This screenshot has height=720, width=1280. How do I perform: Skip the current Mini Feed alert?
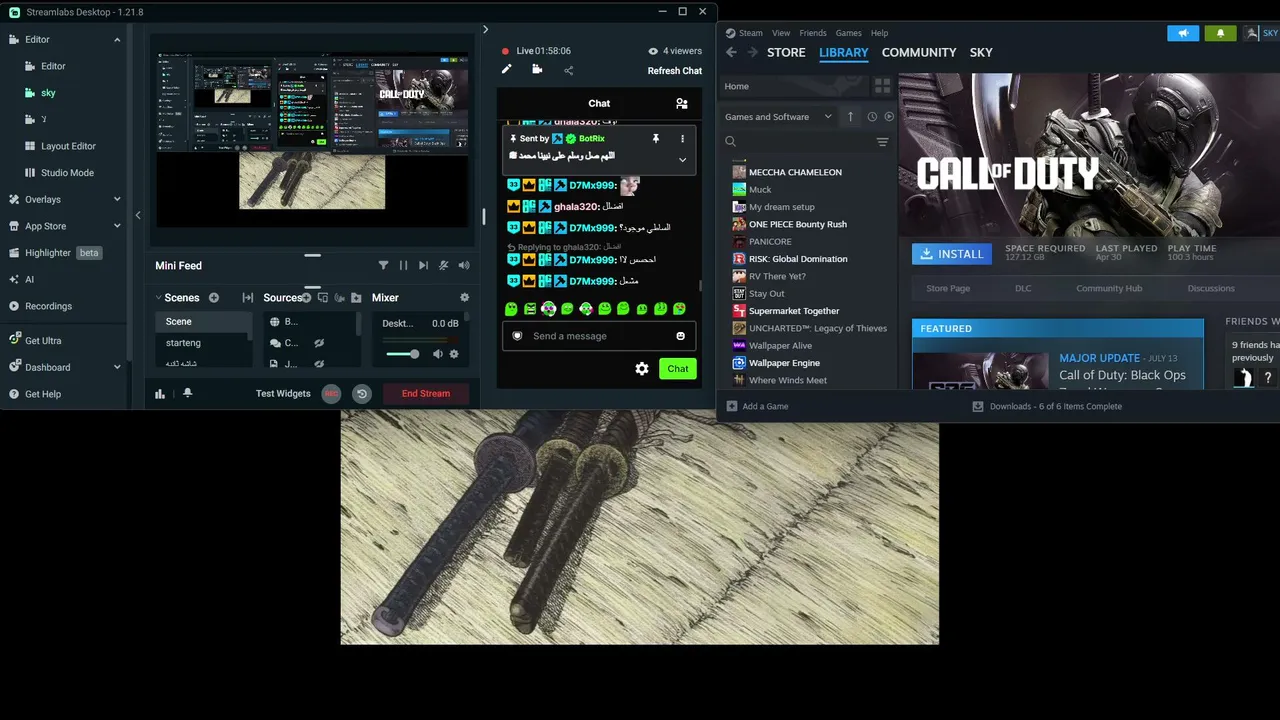pyautogui.click(x=423, y=265)
